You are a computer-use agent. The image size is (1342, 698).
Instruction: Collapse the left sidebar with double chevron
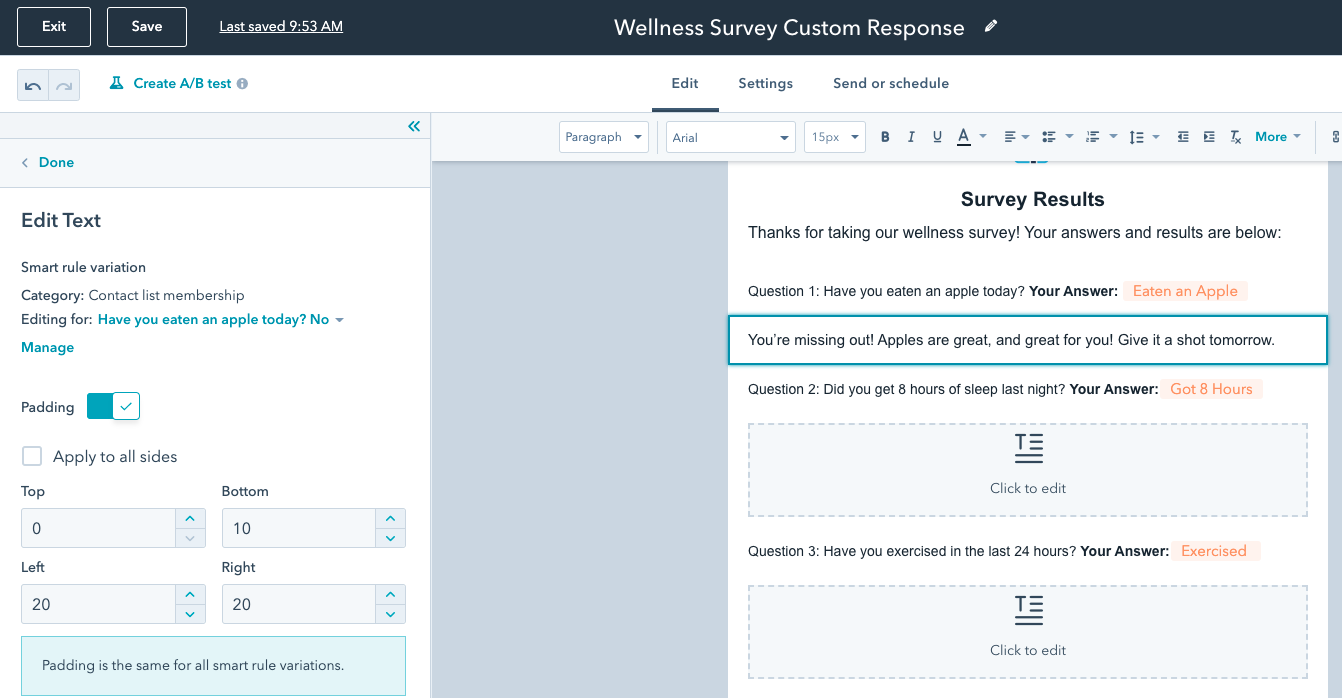click(414, 126)
